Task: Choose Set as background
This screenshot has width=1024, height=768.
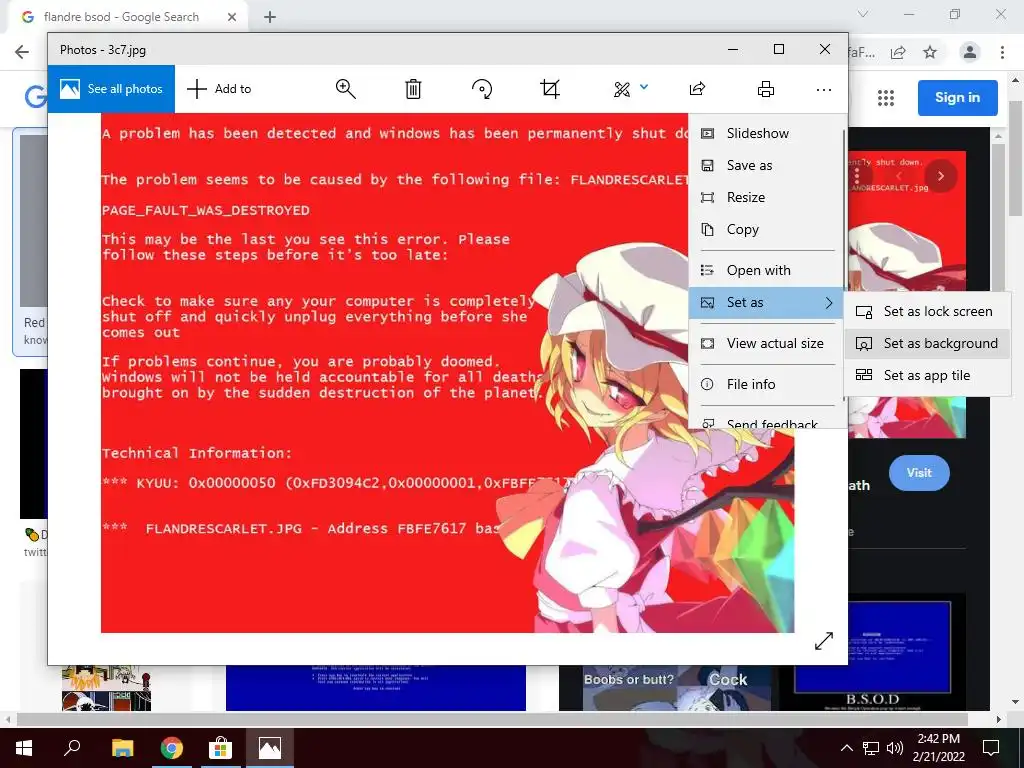Action: tap(927, 344)
